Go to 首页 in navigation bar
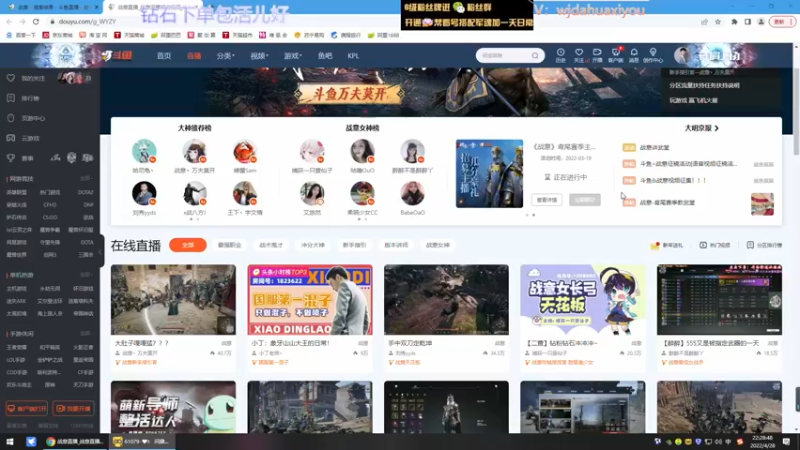This screenshot has width=800, height=450. [164, 56]
